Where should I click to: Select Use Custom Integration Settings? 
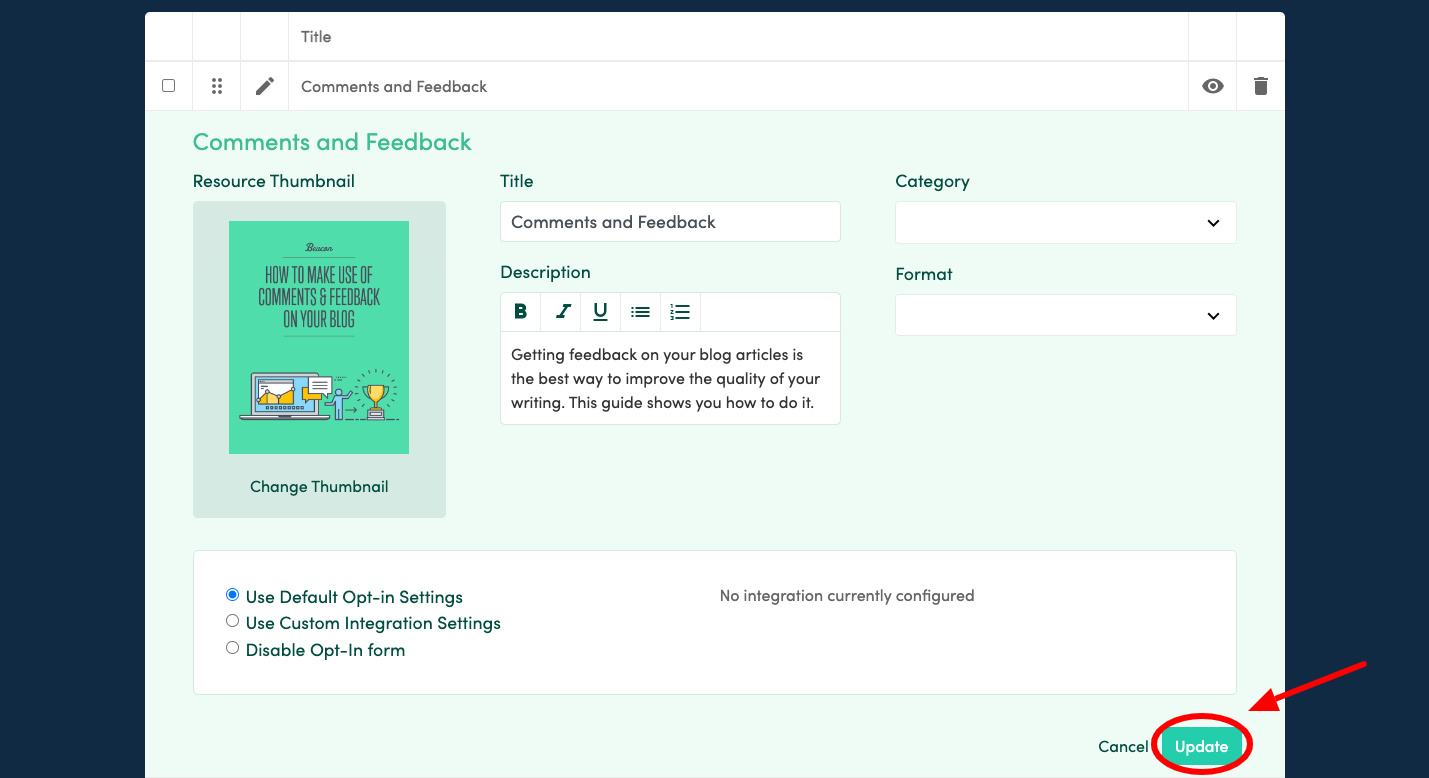click(232, 620)
